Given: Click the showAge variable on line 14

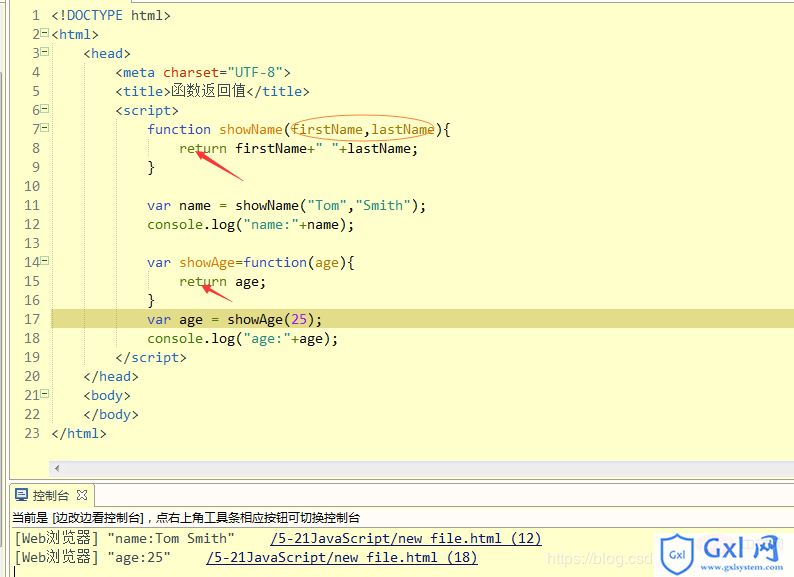Looking at the screenshot, I should 207,263.
